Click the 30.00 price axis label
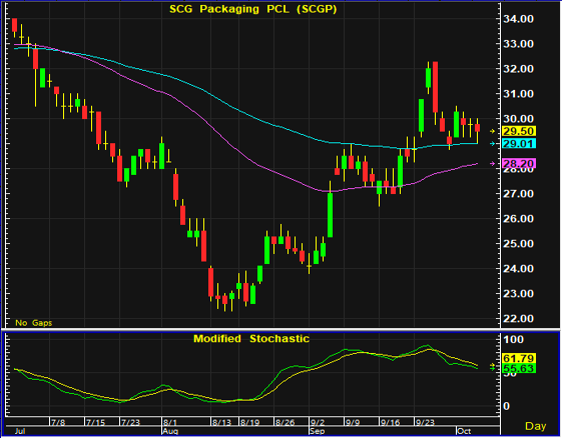This screenshot has height=438, width=562. 518,119
